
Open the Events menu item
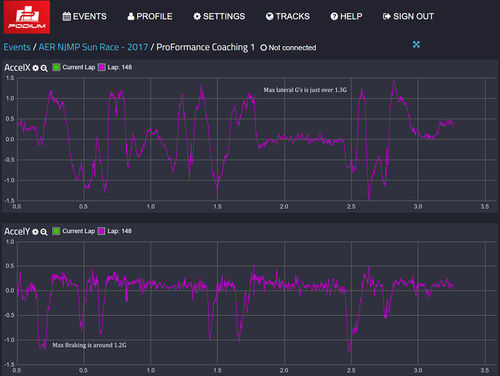85,16
